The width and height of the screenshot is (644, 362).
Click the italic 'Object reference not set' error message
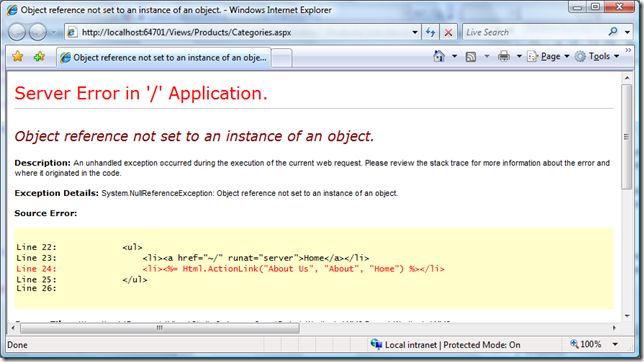(x=194, y=136)
